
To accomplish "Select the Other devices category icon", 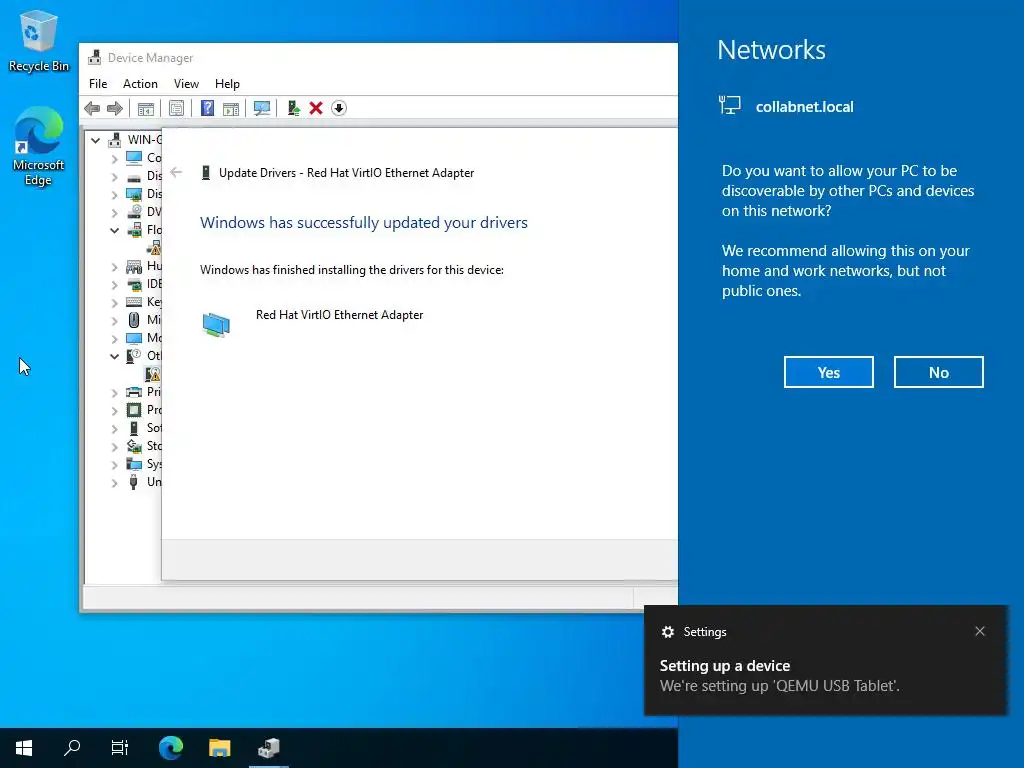I will coord(134,356).
